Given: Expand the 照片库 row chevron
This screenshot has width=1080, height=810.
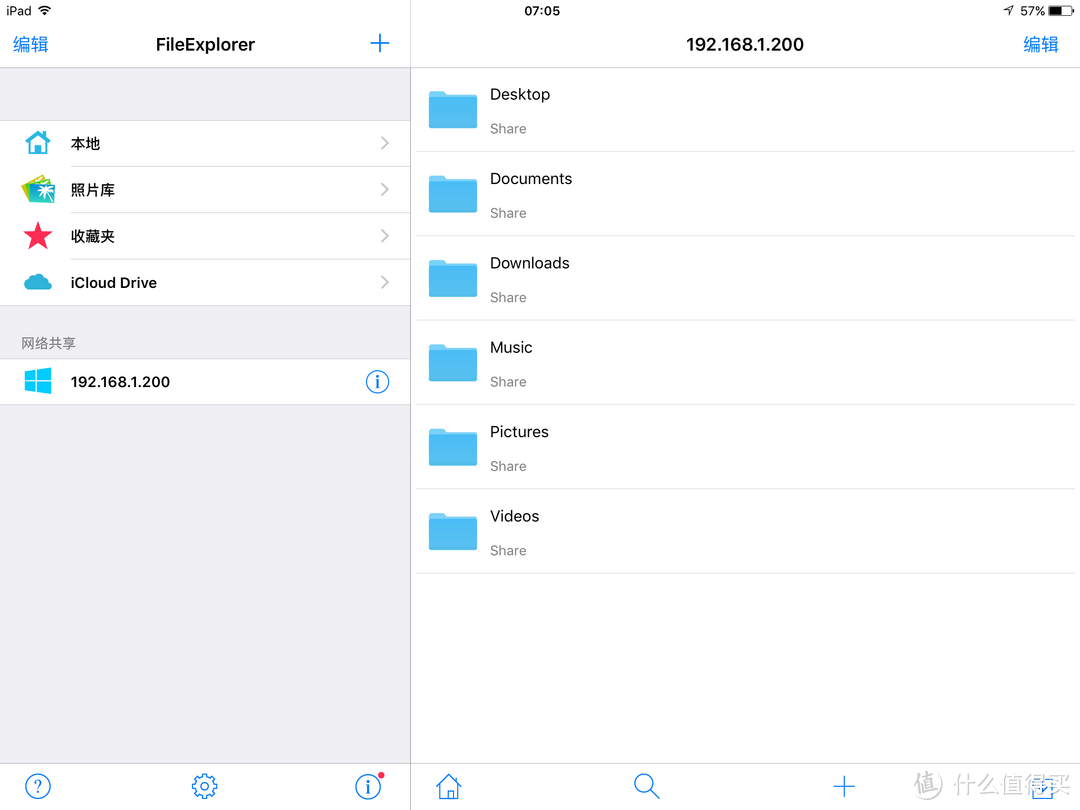Looking at the screenshot, I should click(x=385, y=190).
